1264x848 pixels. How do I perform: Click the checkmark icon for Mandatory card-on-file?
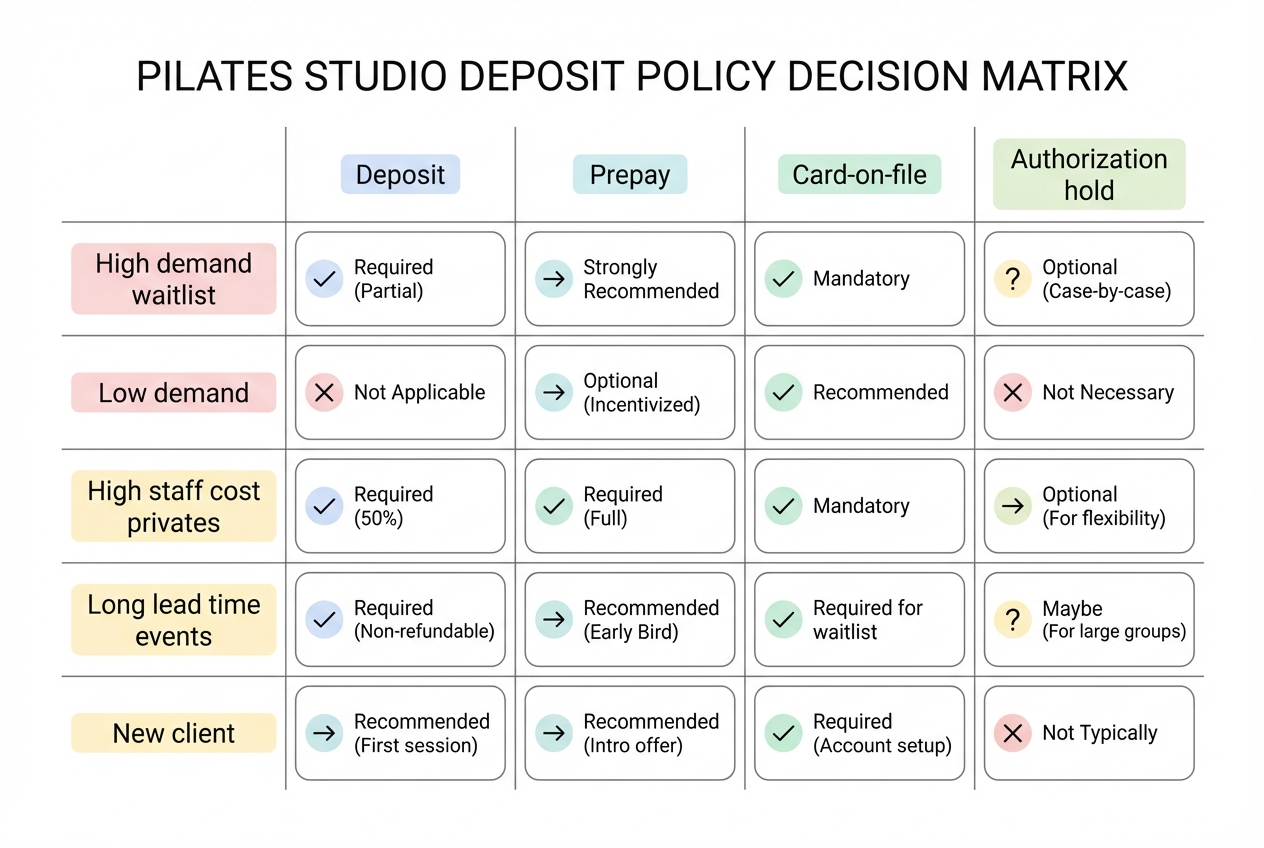pos(784,279)
